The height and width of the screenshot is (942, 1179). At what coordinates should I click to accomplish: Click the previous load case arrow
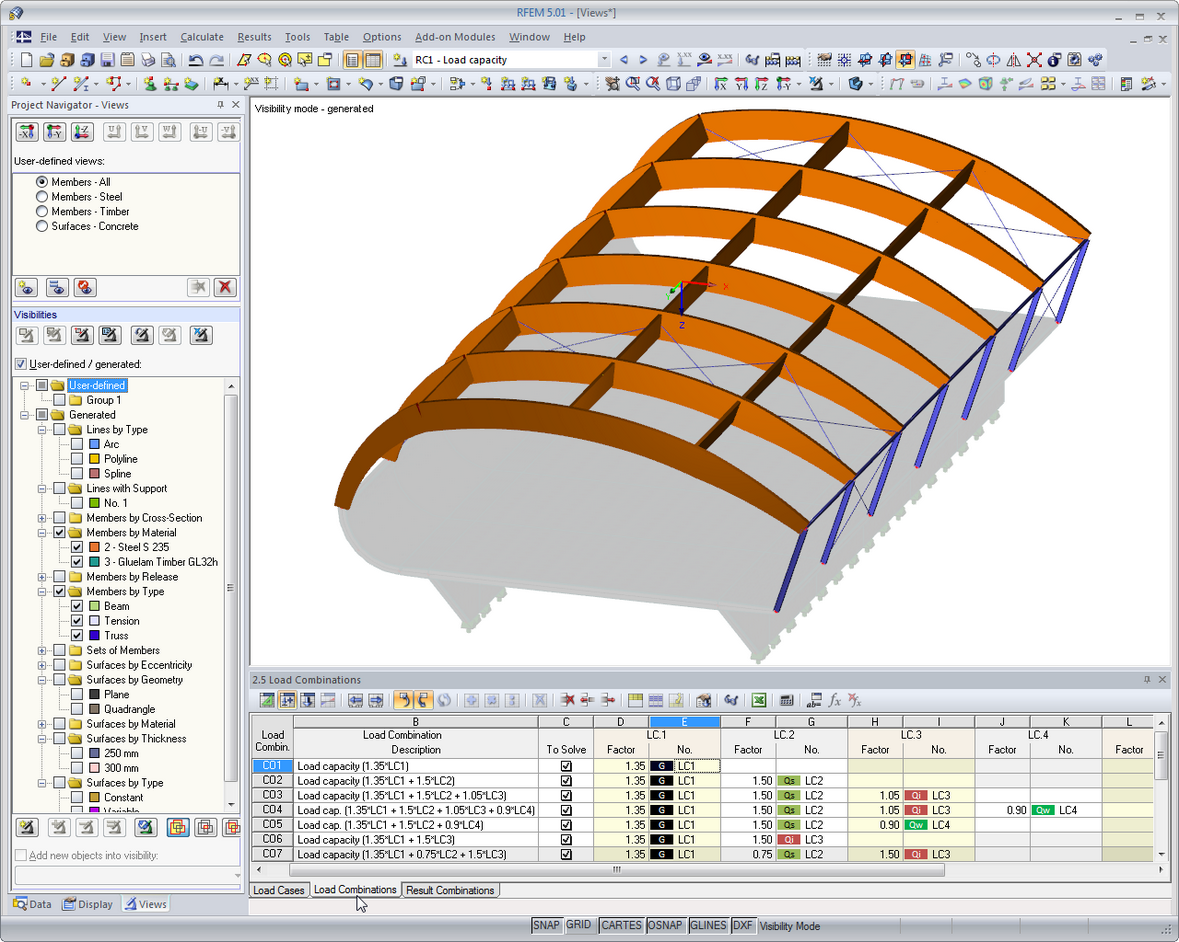tap(623, 60)
